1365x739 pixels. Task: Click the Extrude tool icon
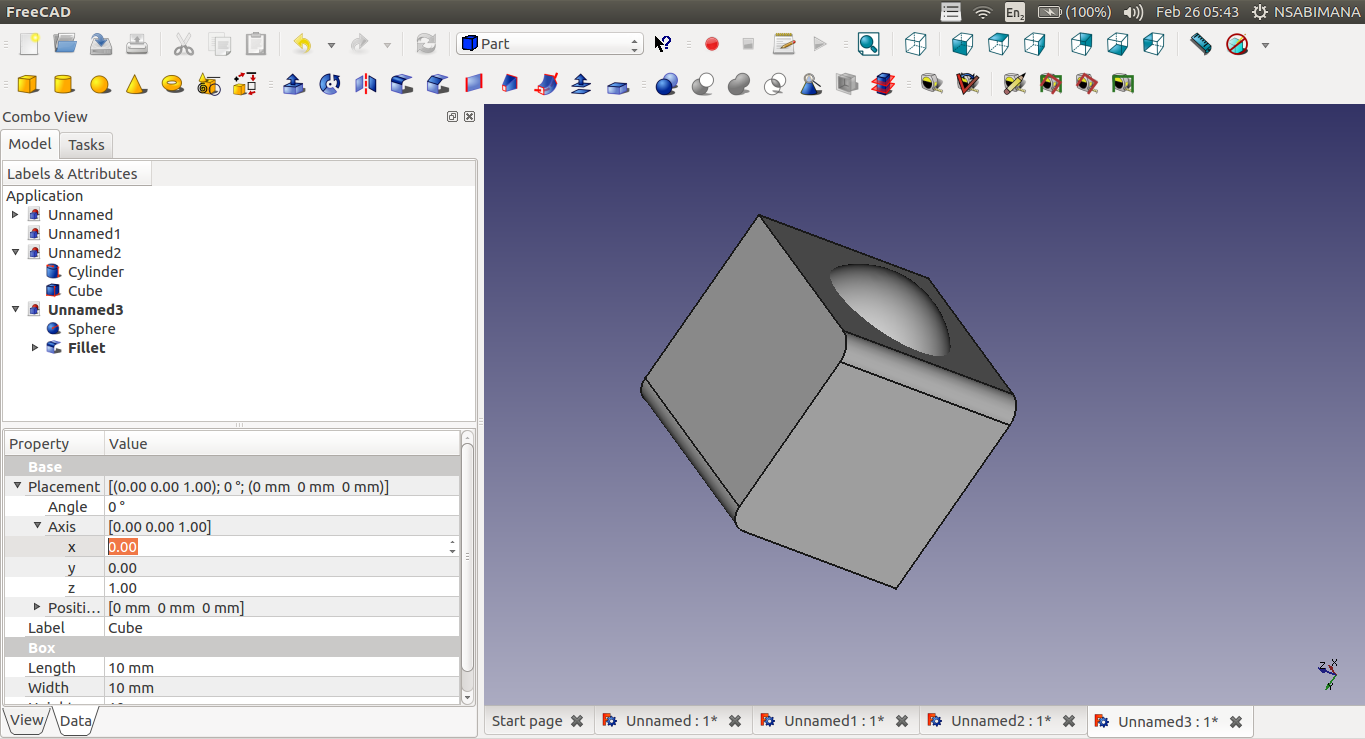[x=294, y=84]
